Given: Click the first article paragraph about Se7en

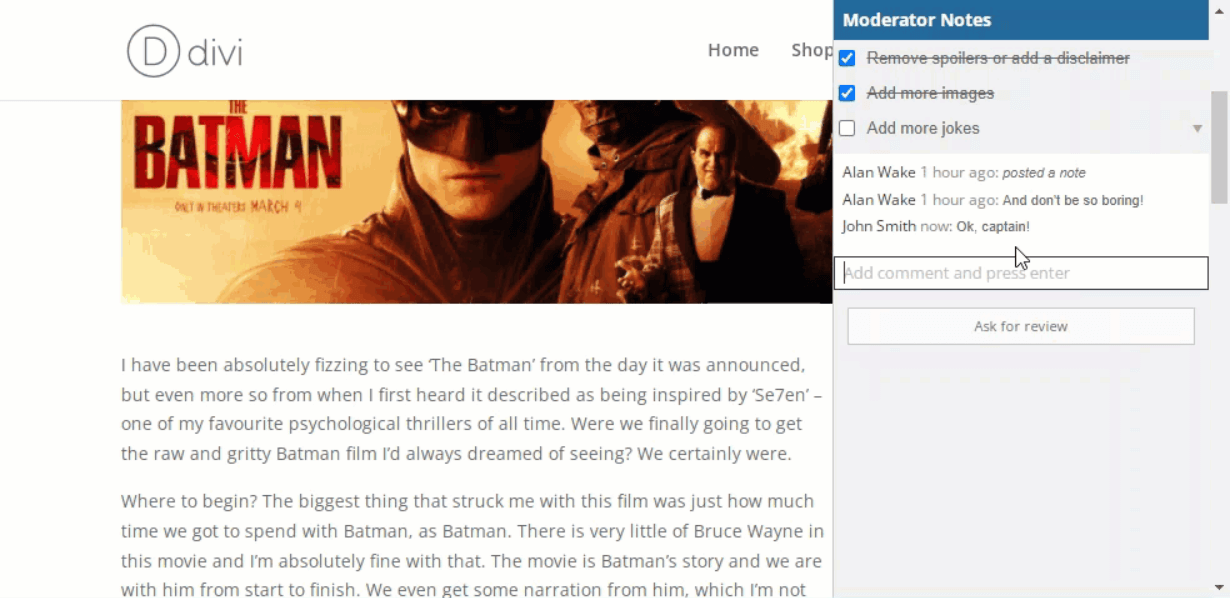Looking at the screenshot, I should [471, 409].
